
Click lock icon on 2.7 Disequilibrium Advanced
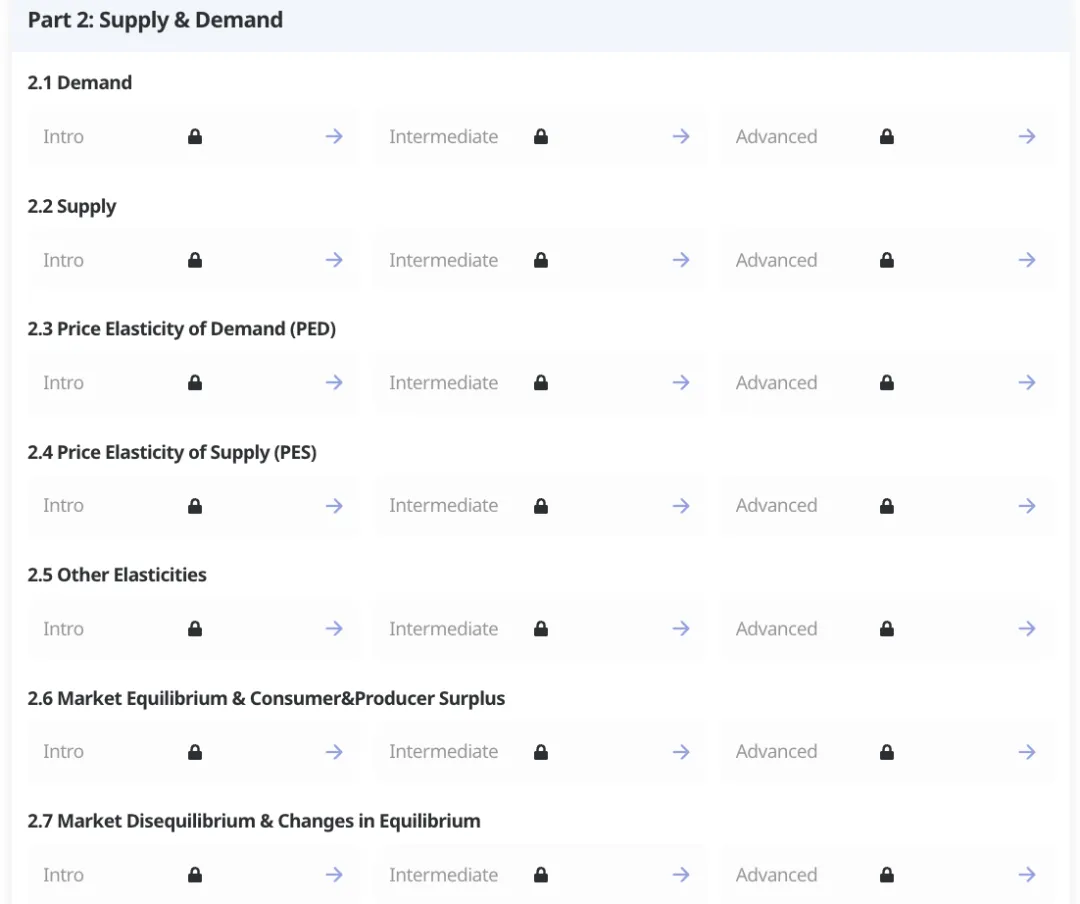tap(887, 875)
